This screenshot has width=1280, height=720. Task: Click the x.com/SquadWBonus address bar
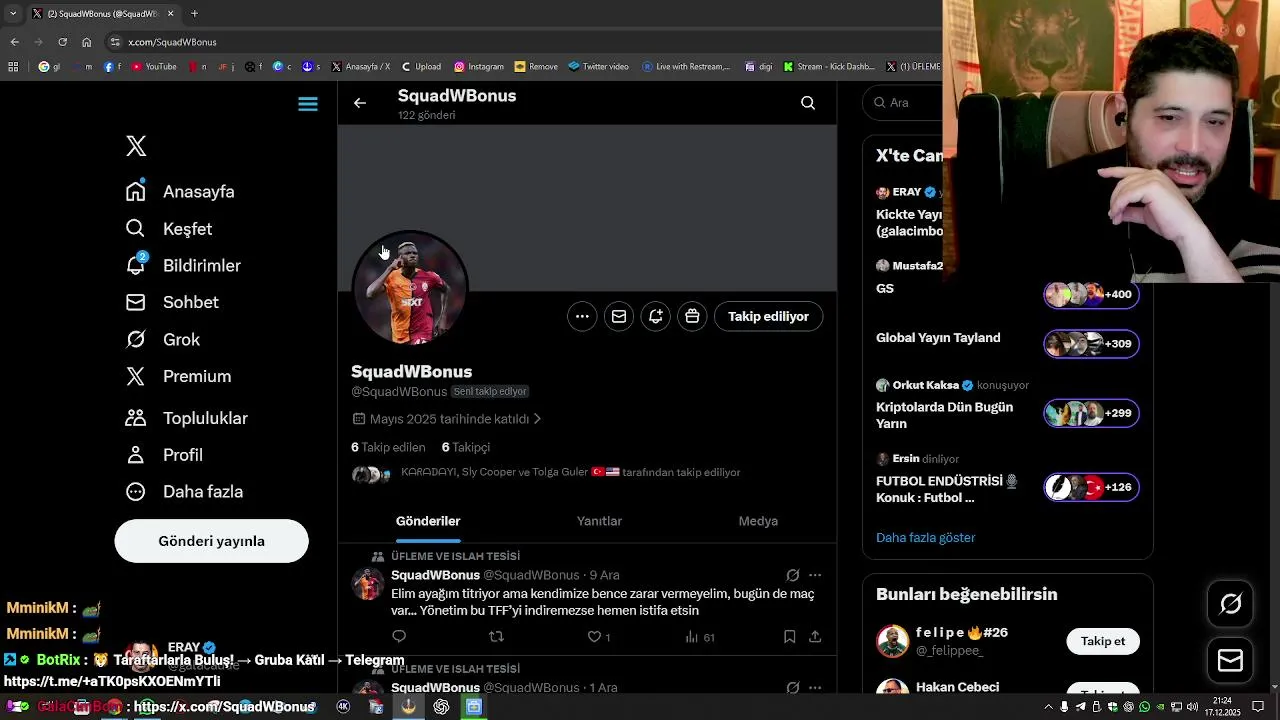[x=172, y=42]
